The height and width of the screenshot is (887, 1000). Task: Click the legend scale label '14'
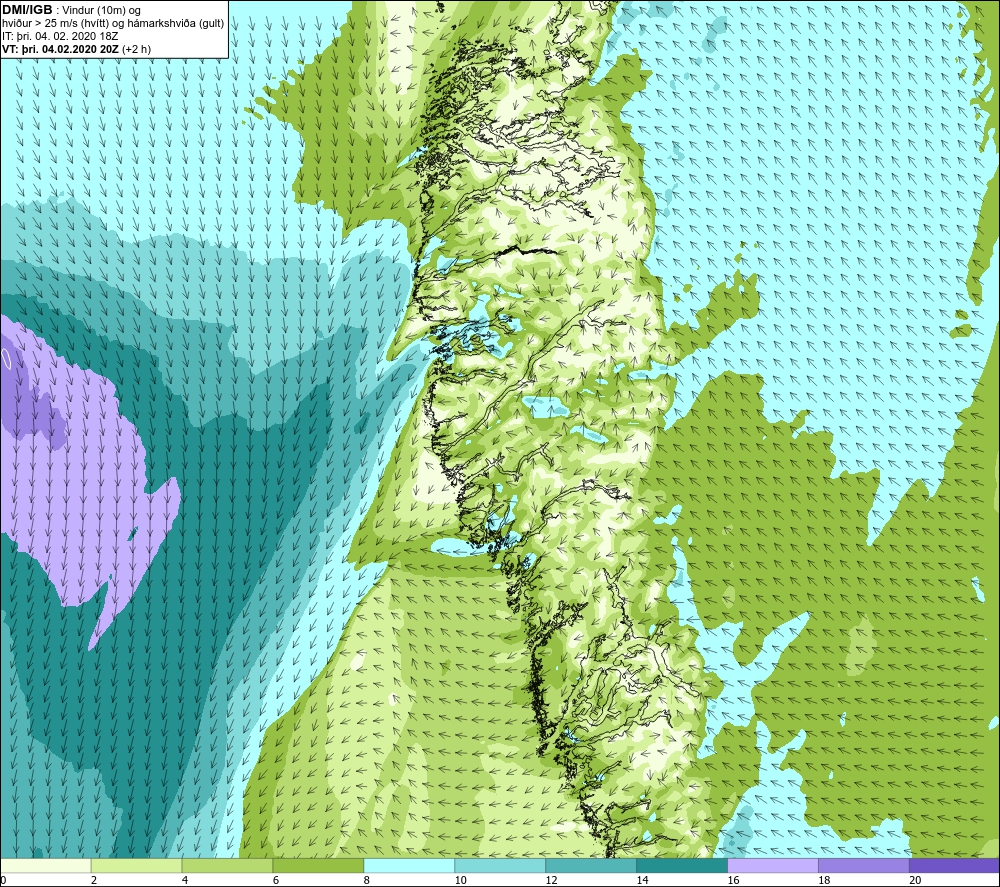pyautogui.click(x=642, y=880)
